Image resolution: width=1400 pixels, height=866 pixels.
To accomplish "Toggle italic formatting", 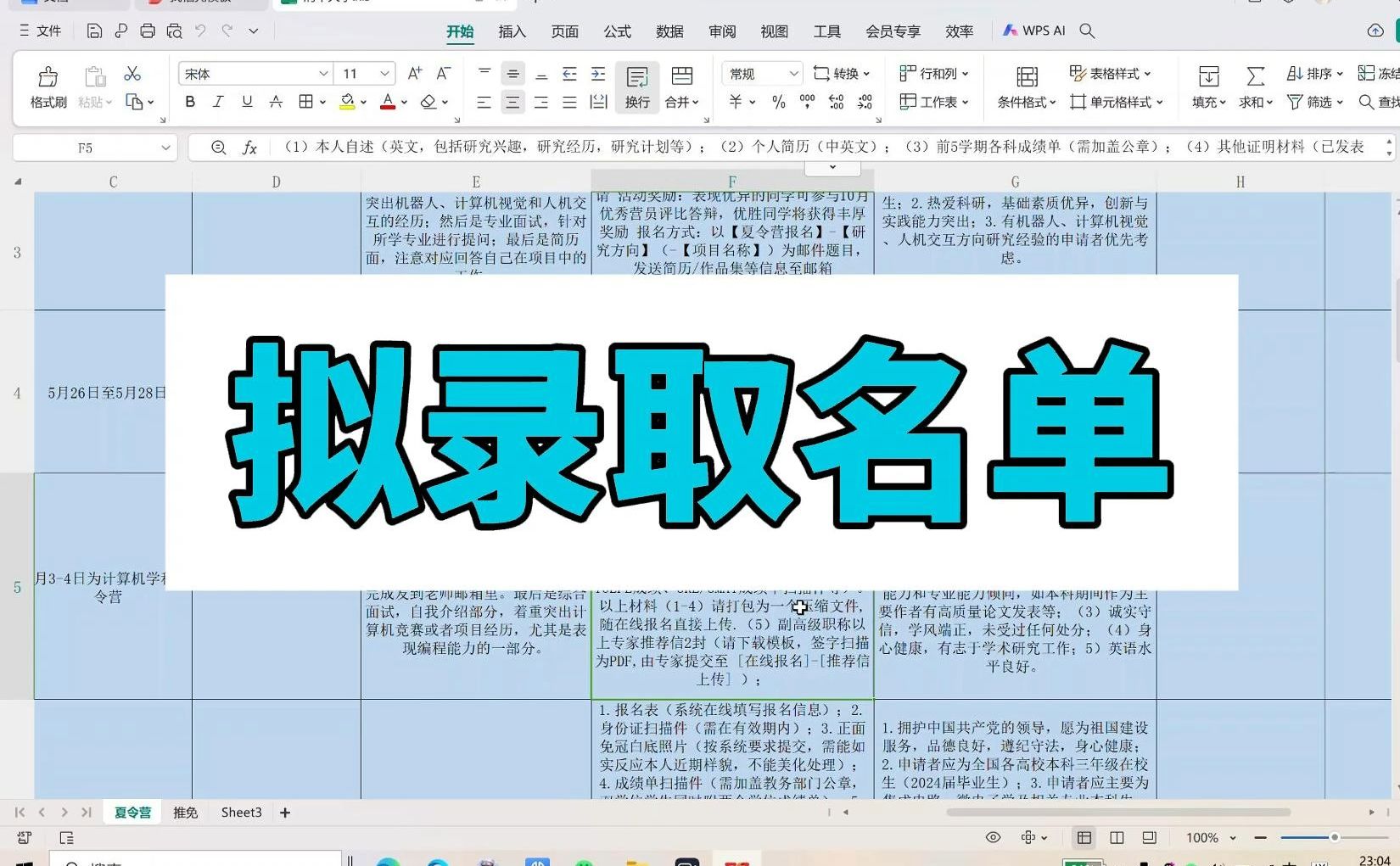I will [218, 102].
